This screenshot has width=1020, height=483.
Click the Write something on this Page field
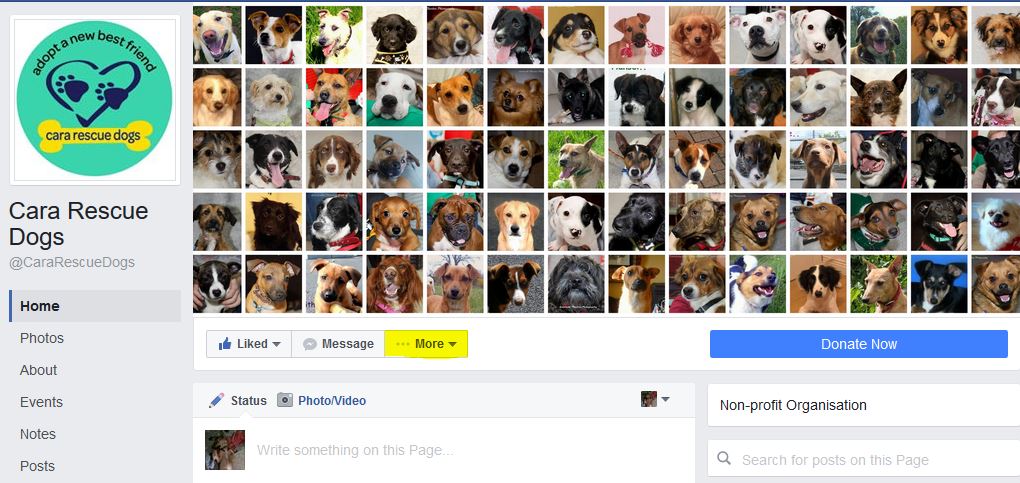[x=355, y=450]
